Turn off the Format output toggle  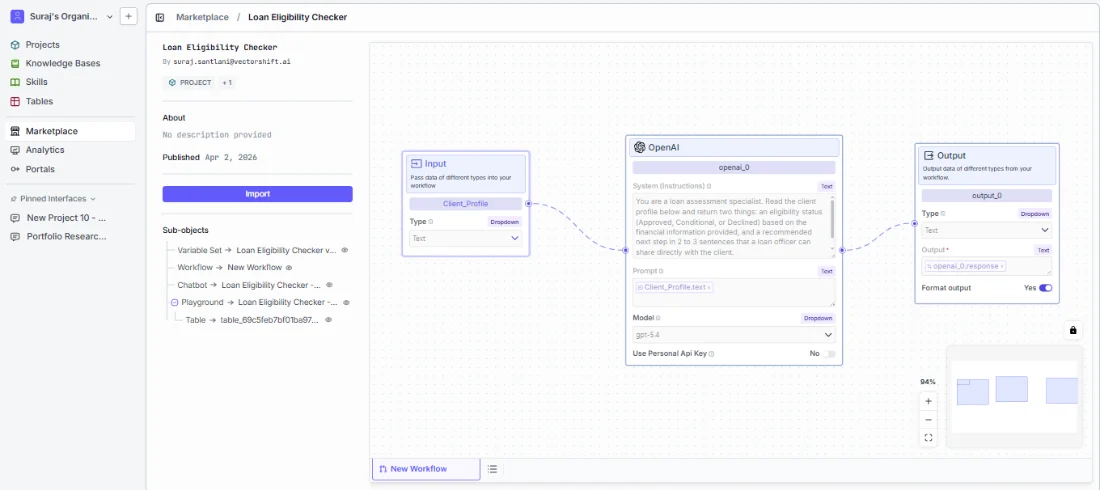(1045, 288)
